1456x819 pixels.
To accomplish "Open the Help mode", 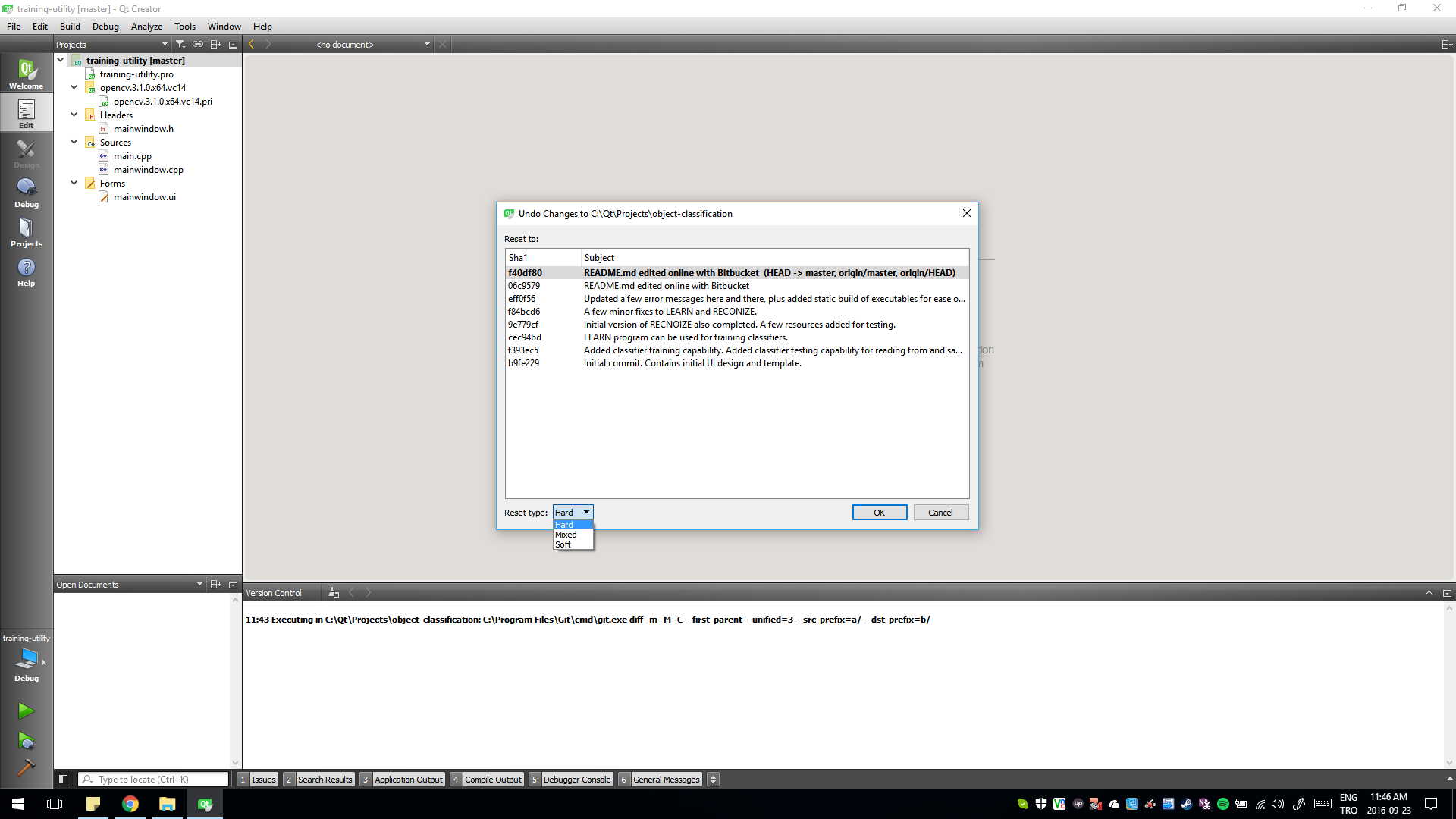I will pos(27,271).
